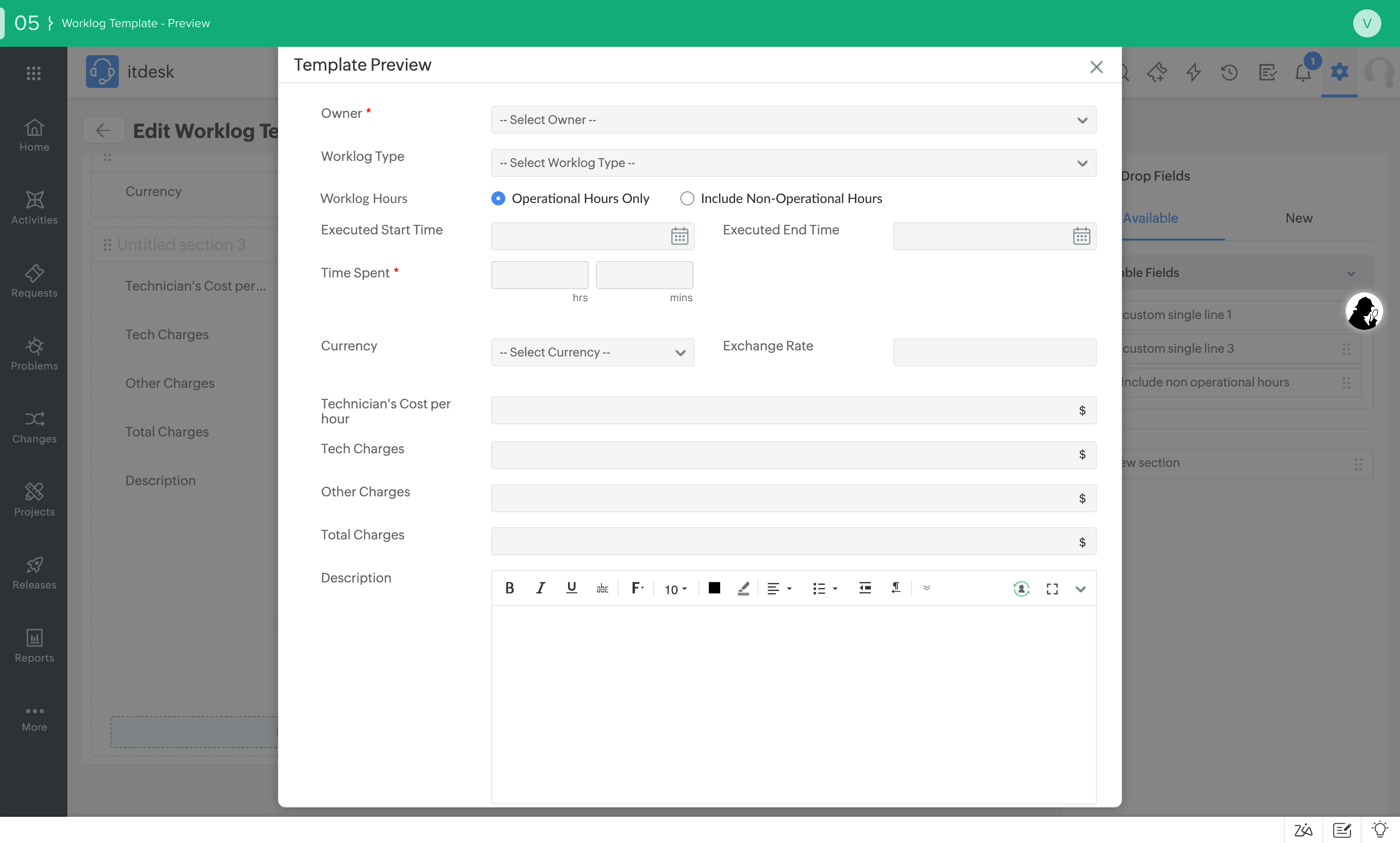The width and height of the screenshot is (1400, 843).
Task: Apply bold formatting in Description editor
Action: (x=510, y=589)
